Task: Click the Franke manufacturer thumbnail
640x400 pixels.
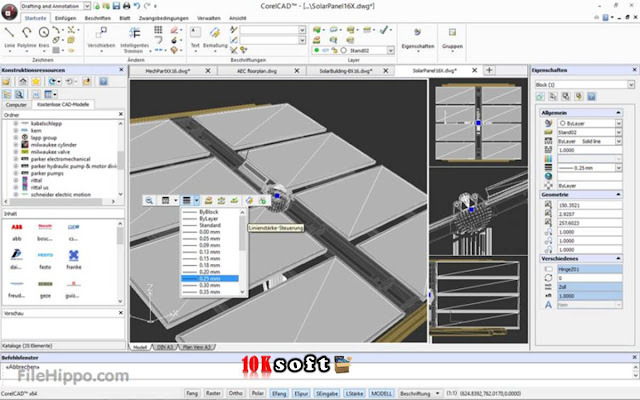Action: point(74,260)
